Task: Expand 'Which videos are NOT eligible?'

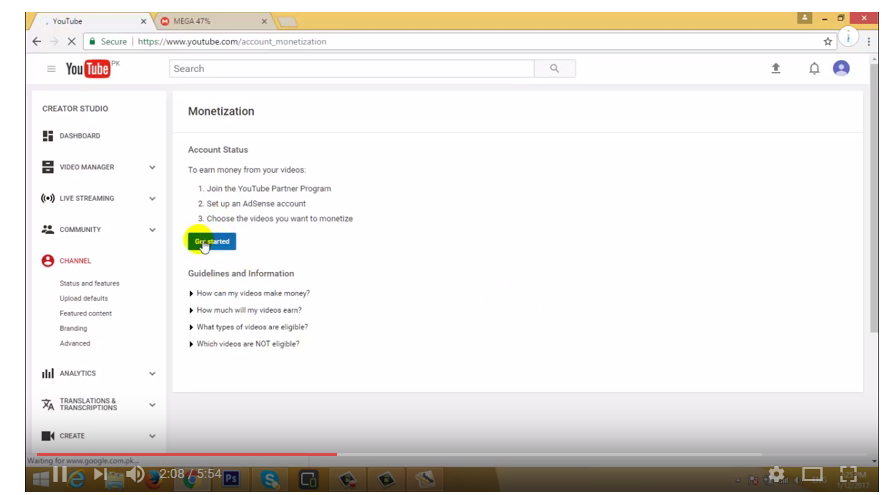Action: (244, 344)
